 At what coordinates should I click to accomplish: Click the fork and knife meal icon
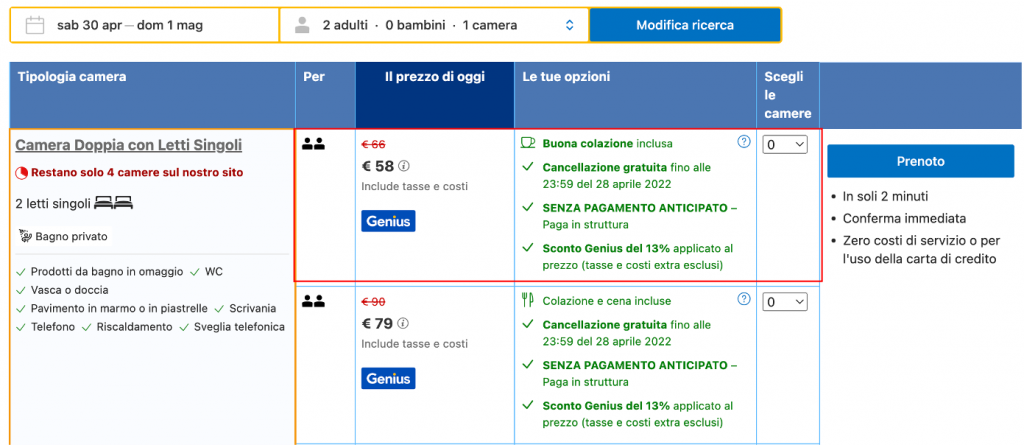[529, 300]
